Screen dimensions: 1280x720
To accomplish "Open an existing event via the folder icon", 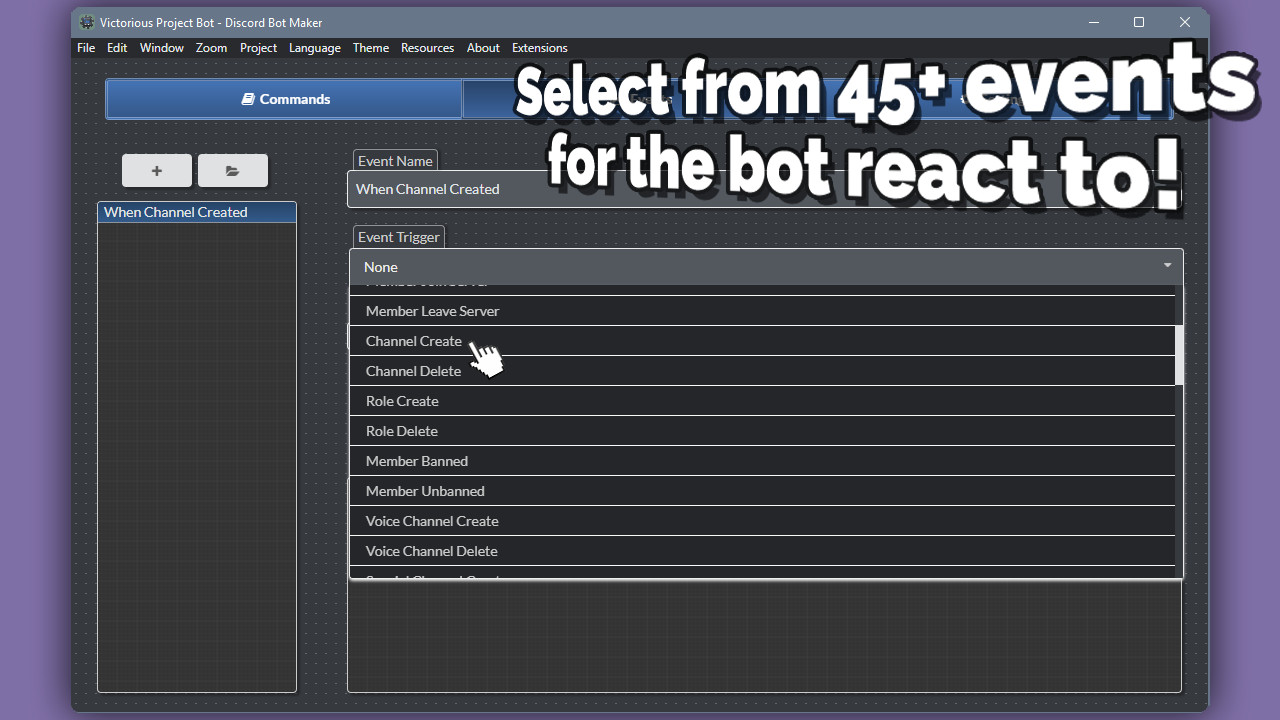I will point(232,170).
